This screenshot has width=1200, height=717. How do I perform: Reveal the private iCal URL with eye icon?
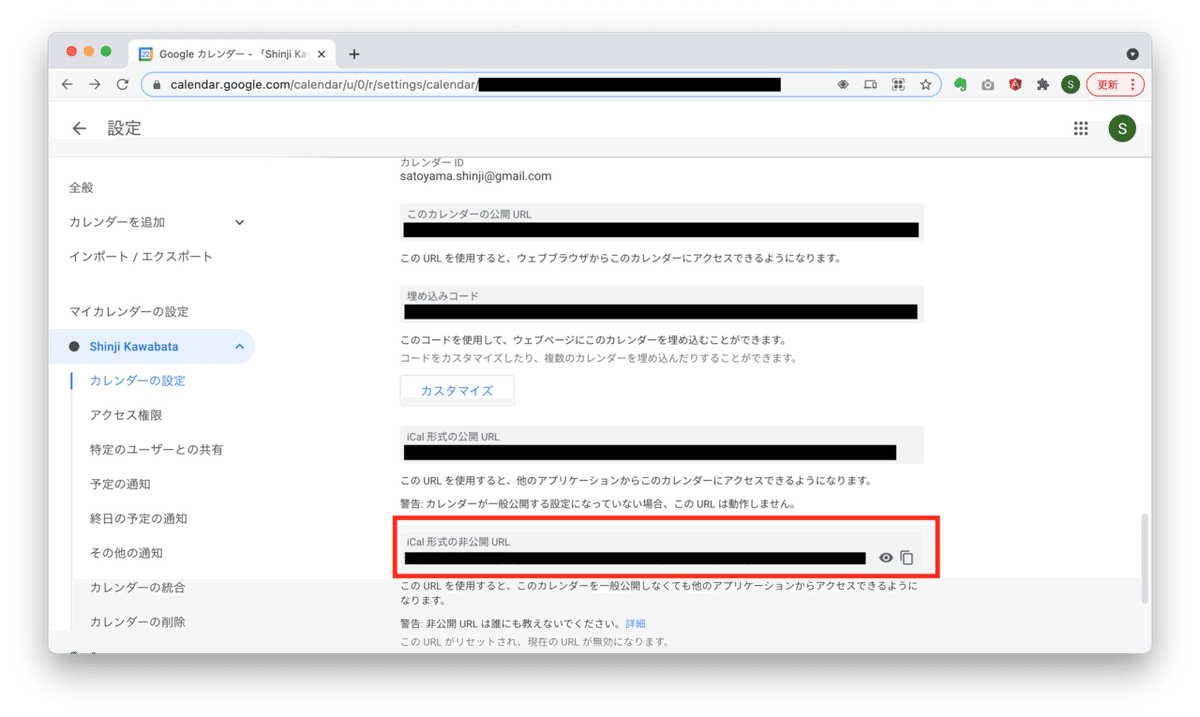886,558
